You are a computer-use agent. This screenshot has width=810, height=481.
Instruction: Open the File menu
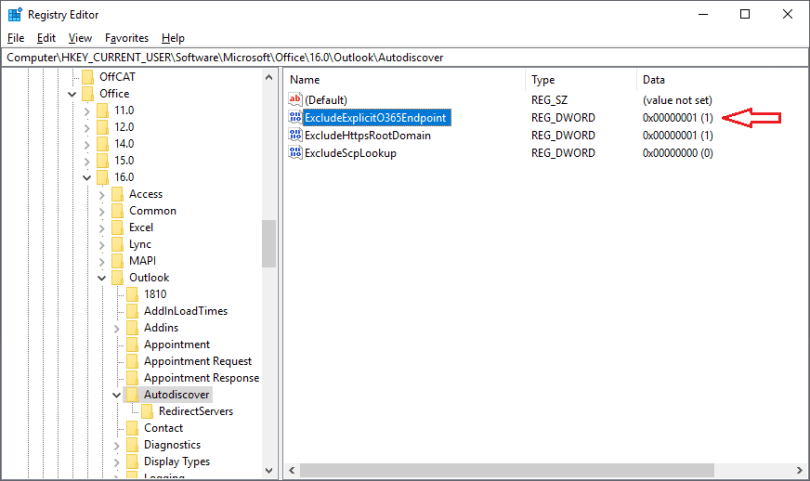pos(15,38)
